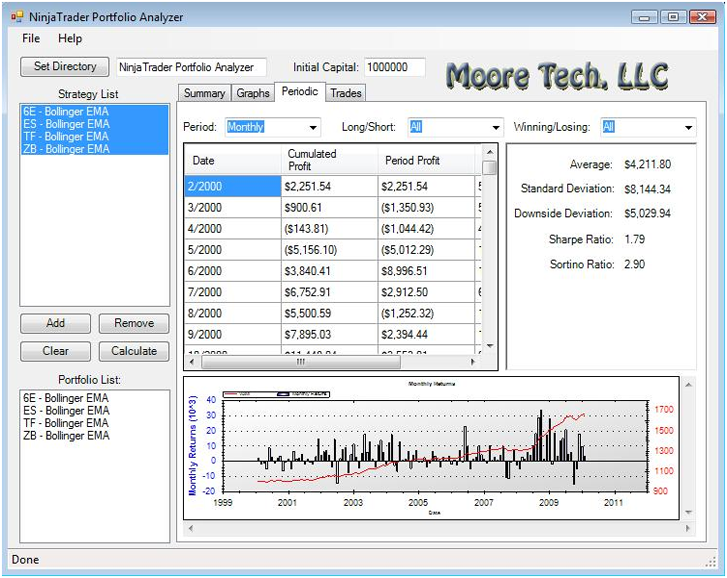The height and width of the screenshot is (578, 727).
Task: Open the Period dropdown showing Monthly
Action: click(273, 127)
